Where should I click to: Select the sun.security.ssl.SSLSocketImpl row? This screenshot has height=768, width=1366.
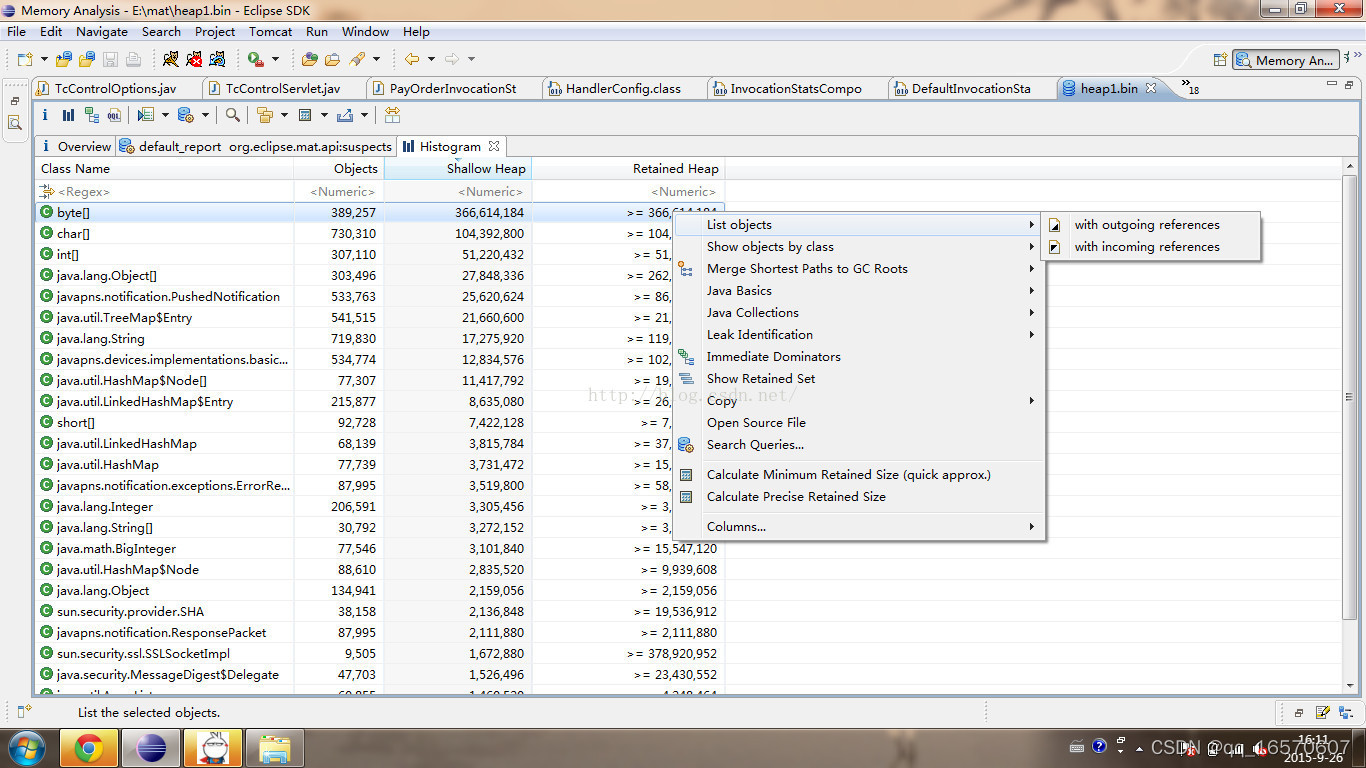pos(380,654)
